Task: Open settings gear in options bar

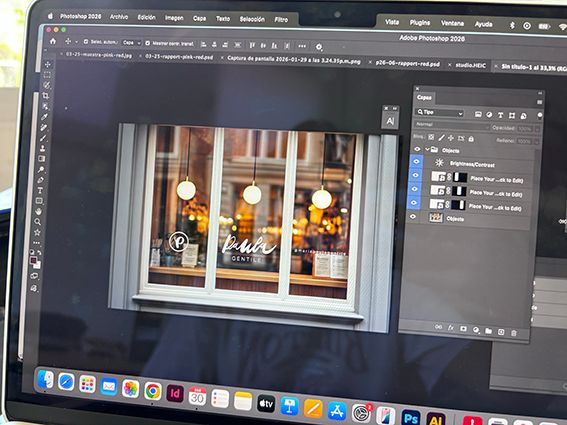Action: click(x=319, y=47)
